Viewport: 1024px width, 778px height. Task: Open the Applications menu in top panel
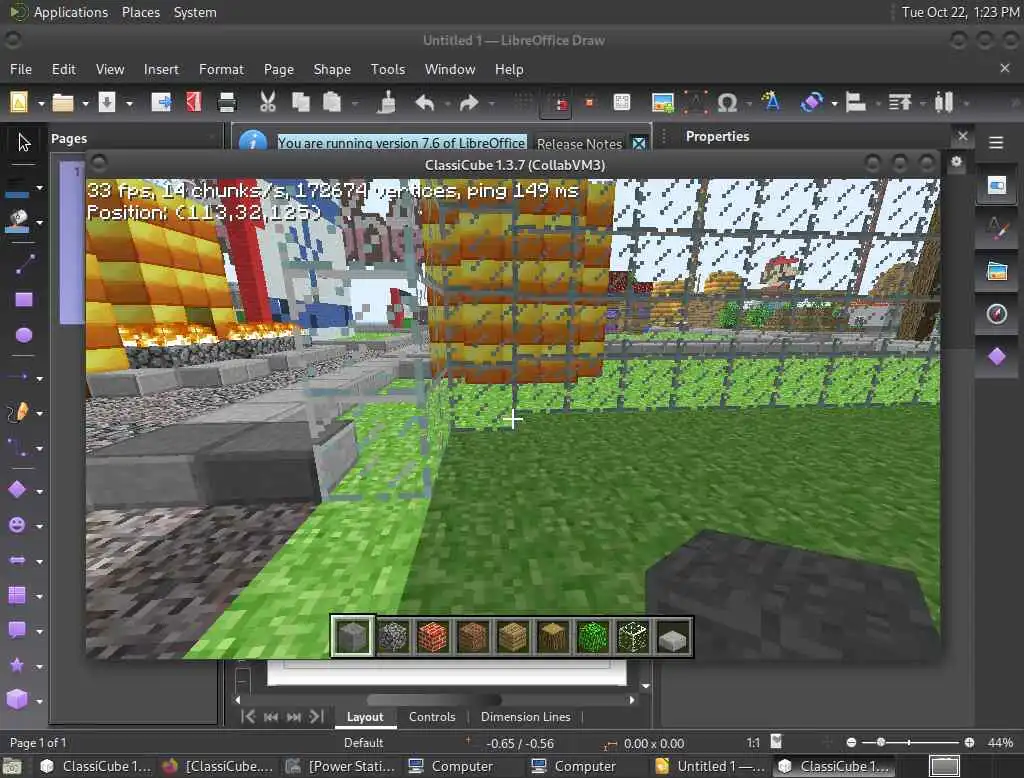click(71, 12)
